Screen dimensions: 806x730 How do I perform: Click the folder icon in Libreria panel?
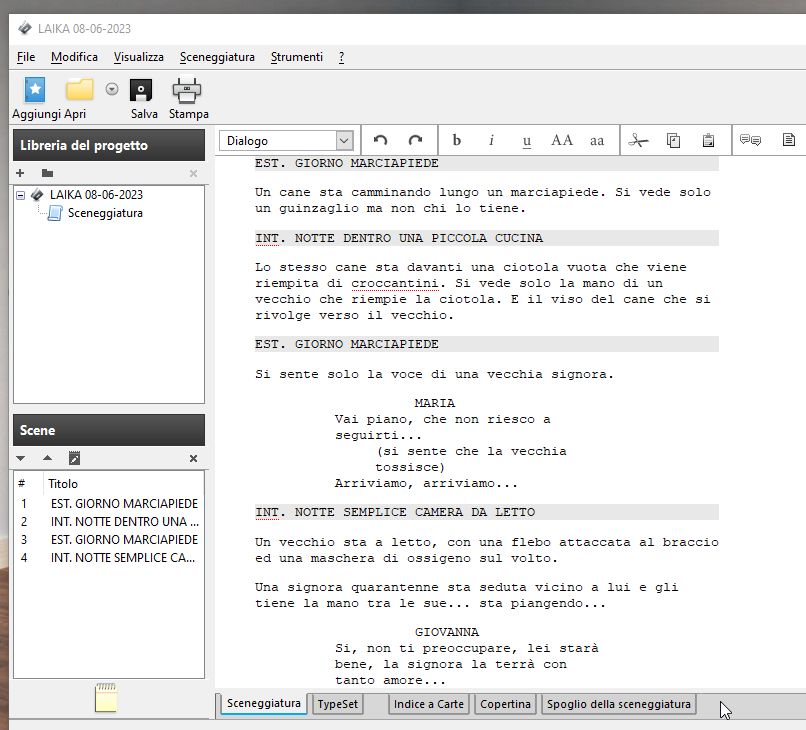47,173
